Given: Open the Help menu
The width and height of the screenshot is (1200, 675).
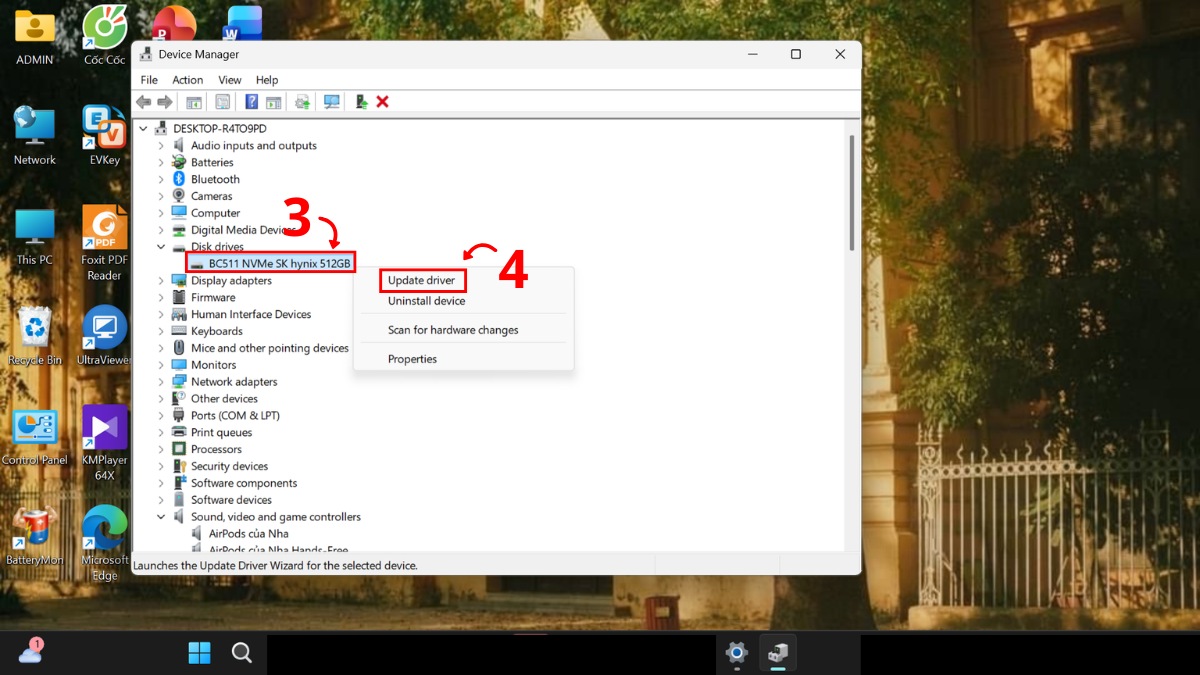Looking at the screenshot, I should point(267,80).
